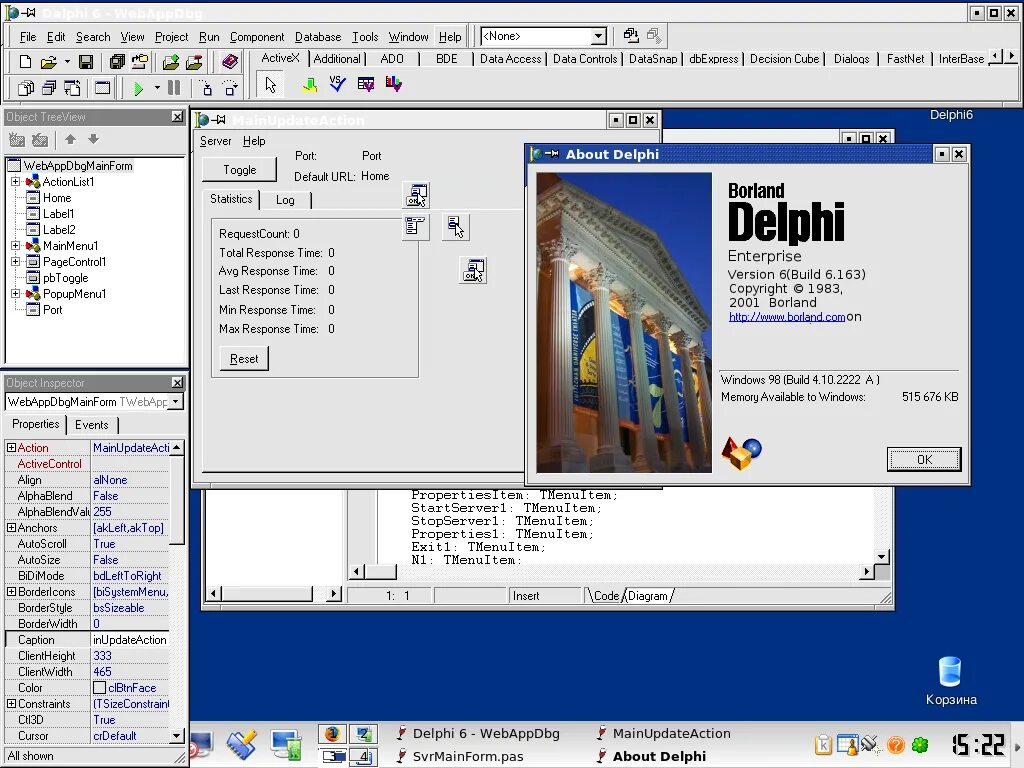This screenshot has width=1024, height=768.
Task: Open the Object Inspector component selector dropdown
Action: coord(175,402)
